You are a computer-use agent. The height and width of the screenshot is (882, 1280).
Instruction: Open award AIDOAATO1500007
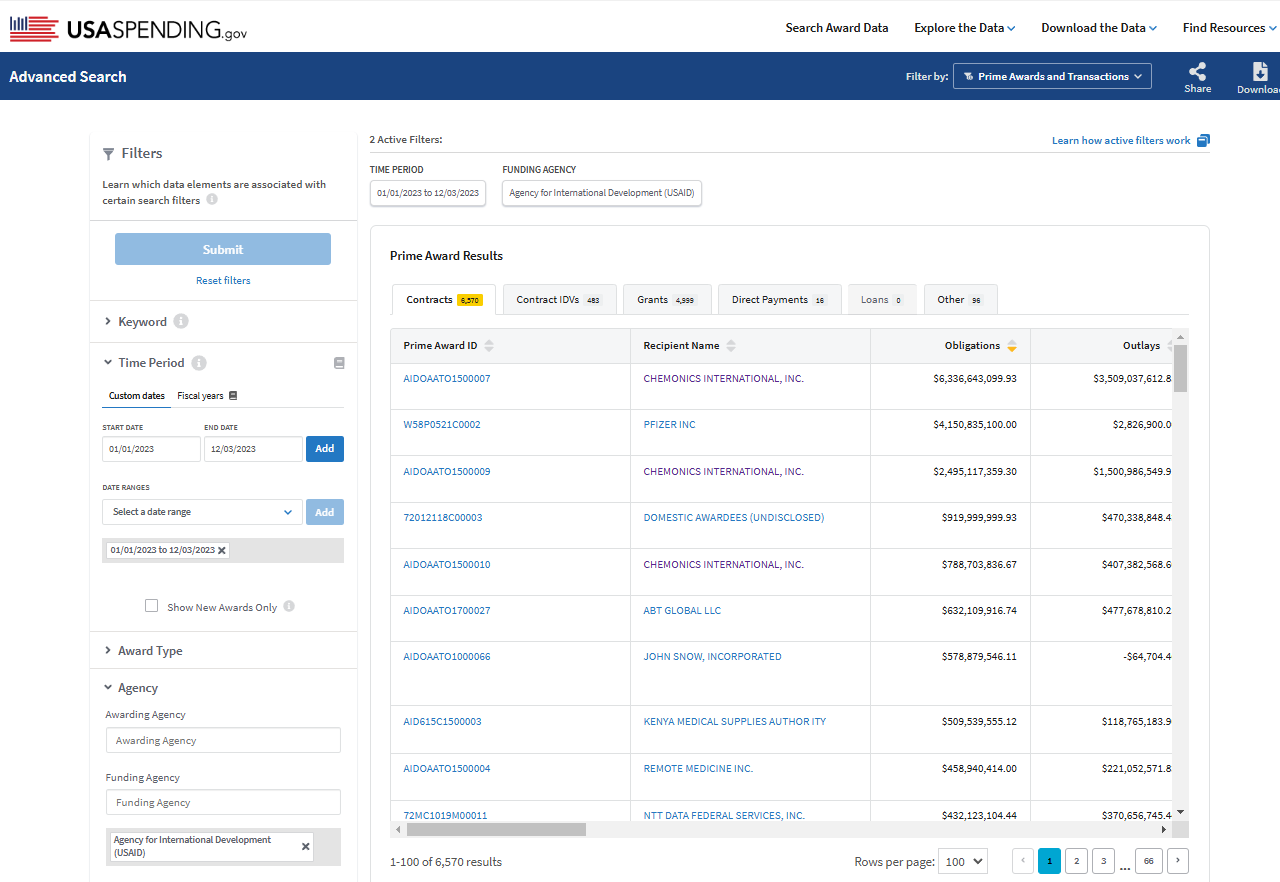pyautogui.click(x=447, y=379)
